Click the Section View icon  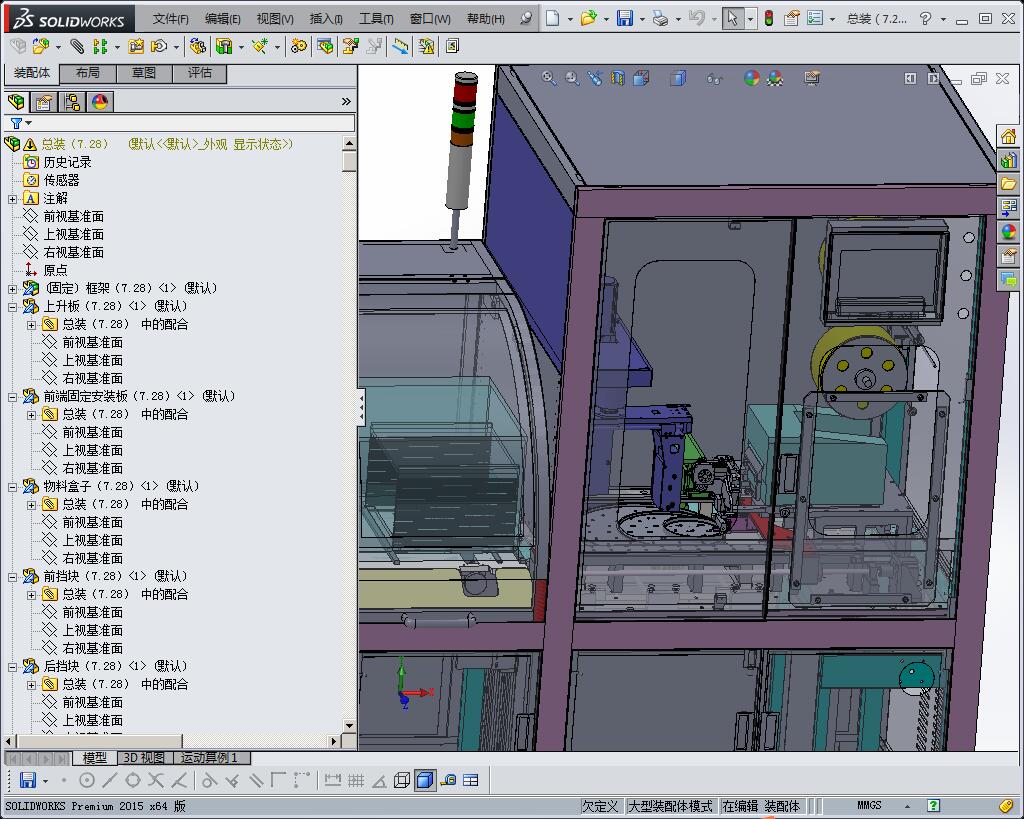tap(618, 78)
